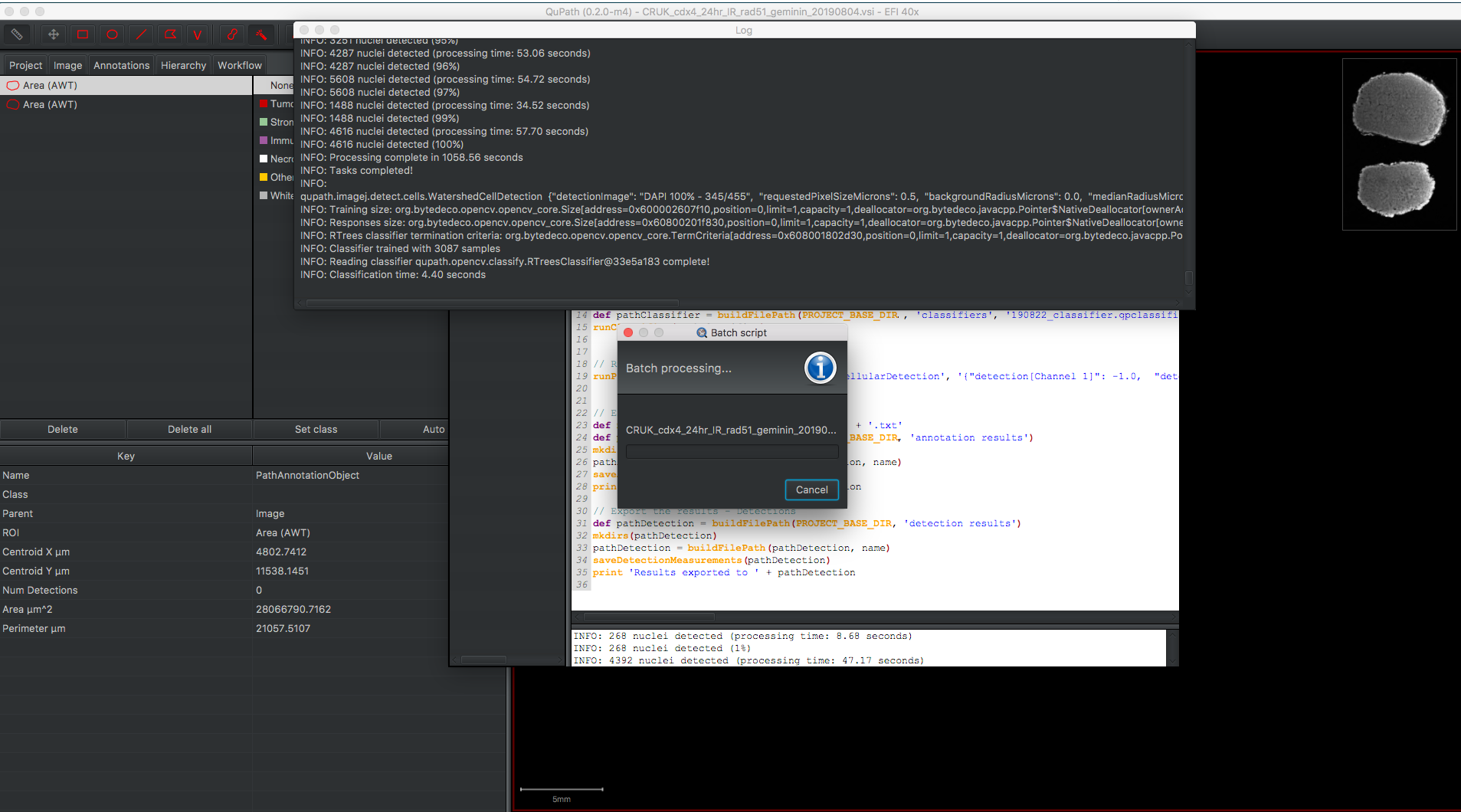Switch to the Project tab
The image size is (1461, 812).
tap(25, 65)
